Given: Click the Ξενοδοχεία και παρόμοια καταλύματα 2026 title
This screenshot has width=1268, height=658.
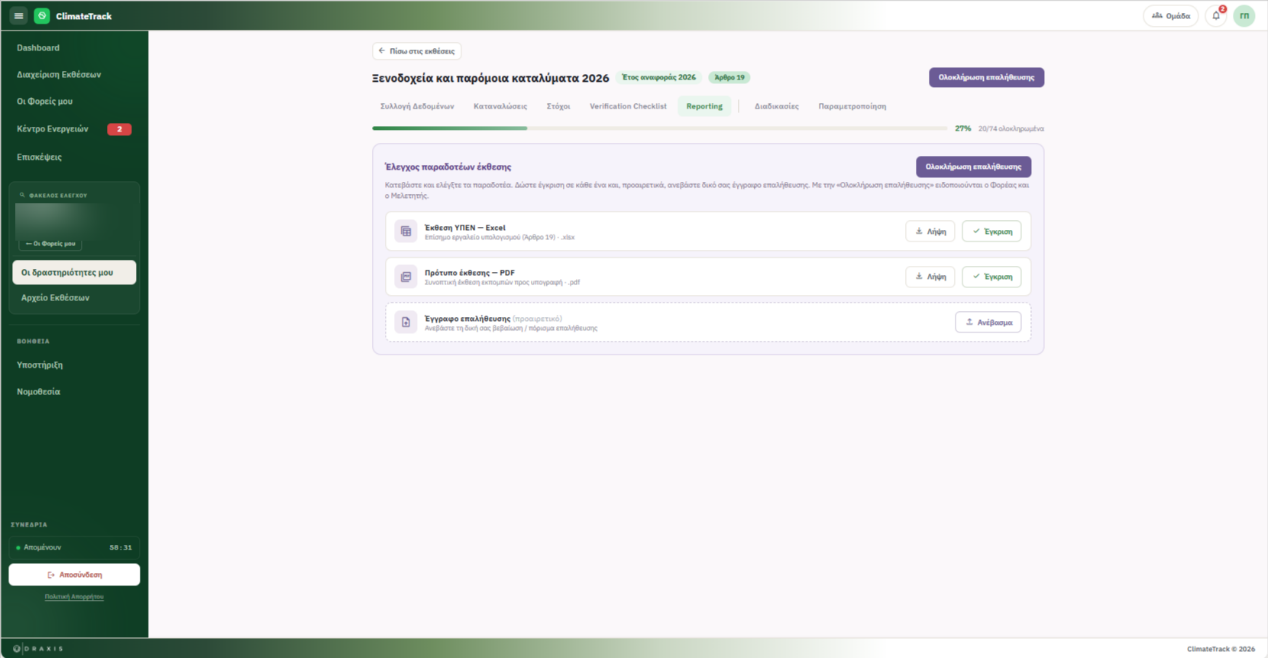Looking at the screenshot, I should [x=491, y=78].
